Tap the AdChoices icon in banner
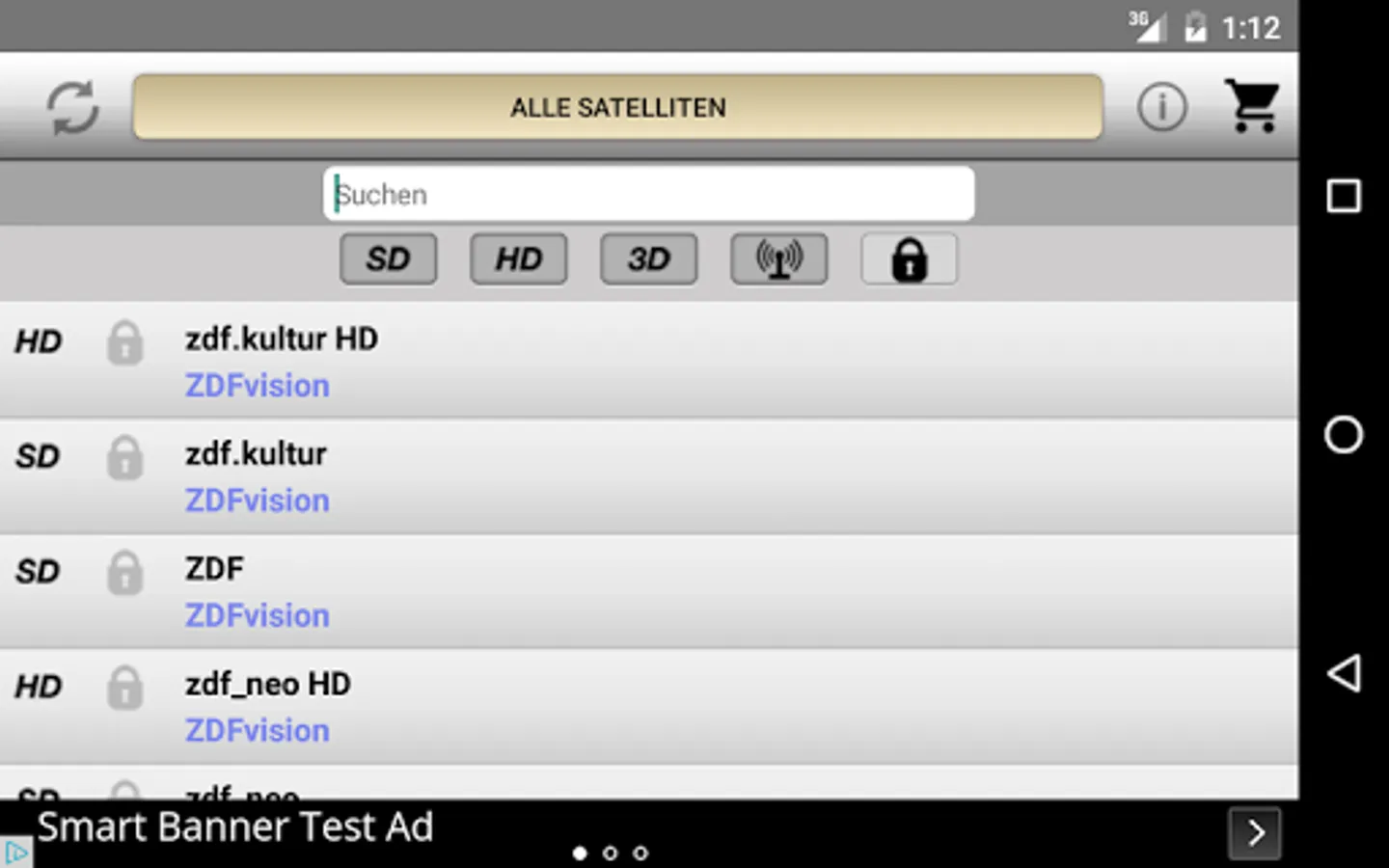This screenshot has height=868, width=1389. pos(16,853)
